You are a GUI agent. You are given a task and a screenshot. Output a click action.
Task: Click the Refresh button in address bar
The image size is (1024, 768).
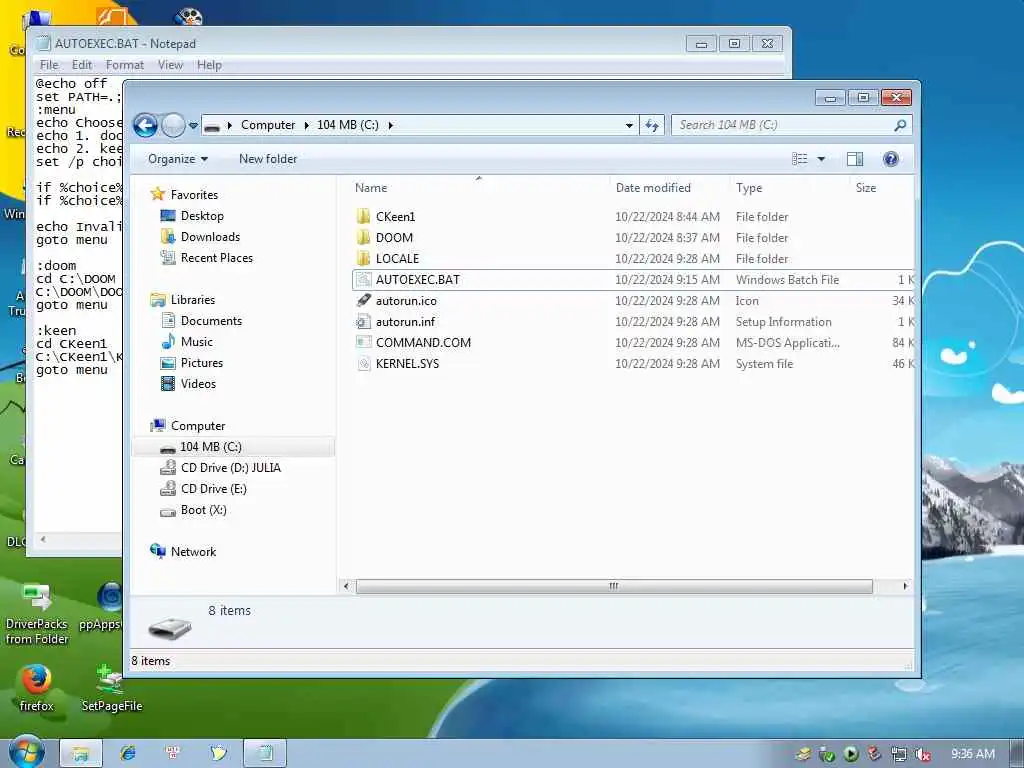click(652, 125)
